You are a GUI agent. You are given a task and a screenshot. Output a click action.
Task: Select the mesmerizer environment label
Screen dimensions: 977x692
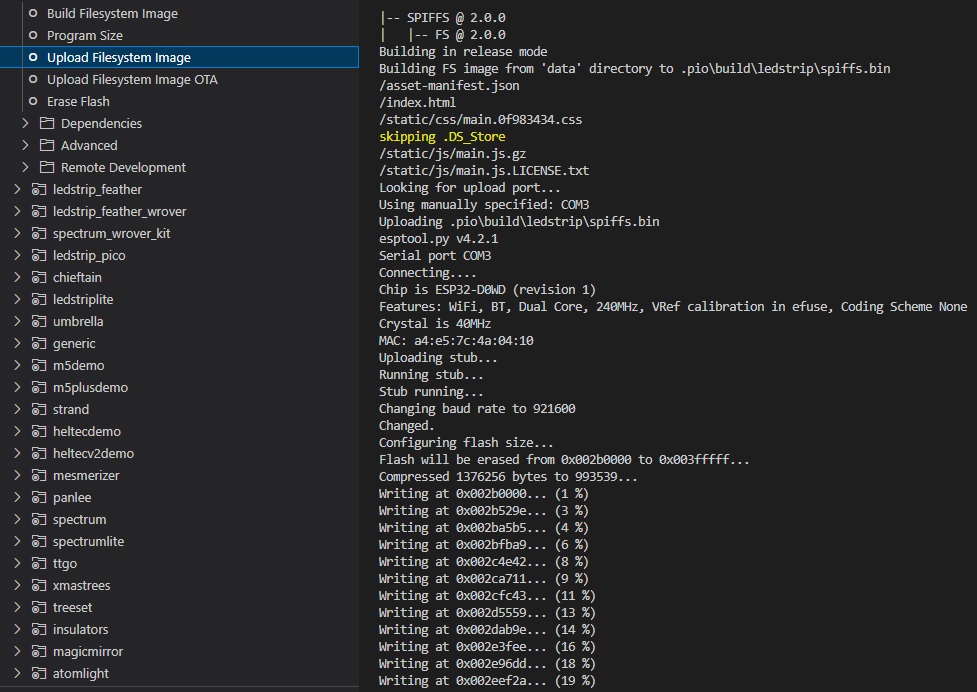pyautogui.click(x=86, y=475)
